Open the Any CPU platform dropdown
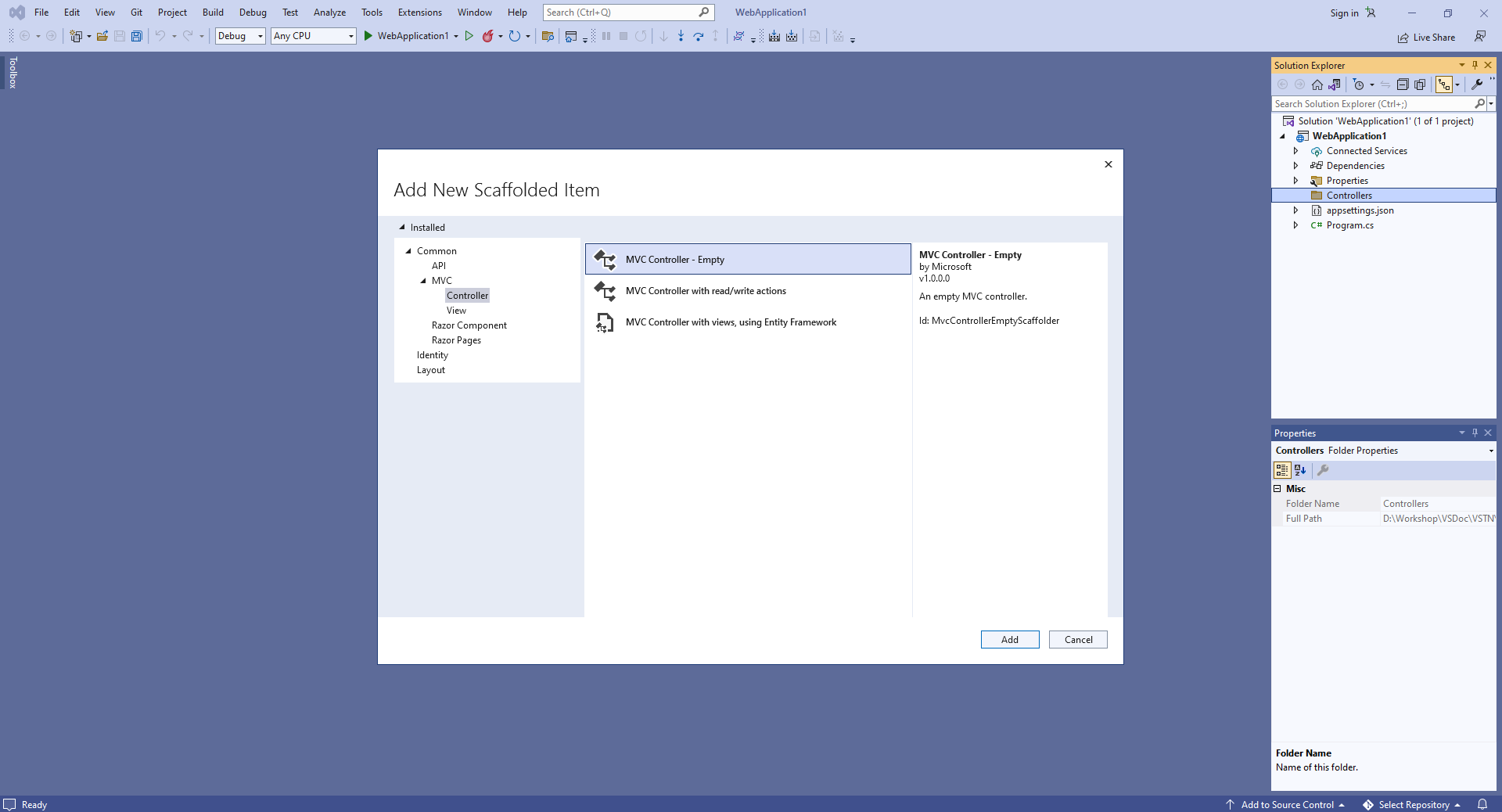1502x812 pixels. click(314, 36)
